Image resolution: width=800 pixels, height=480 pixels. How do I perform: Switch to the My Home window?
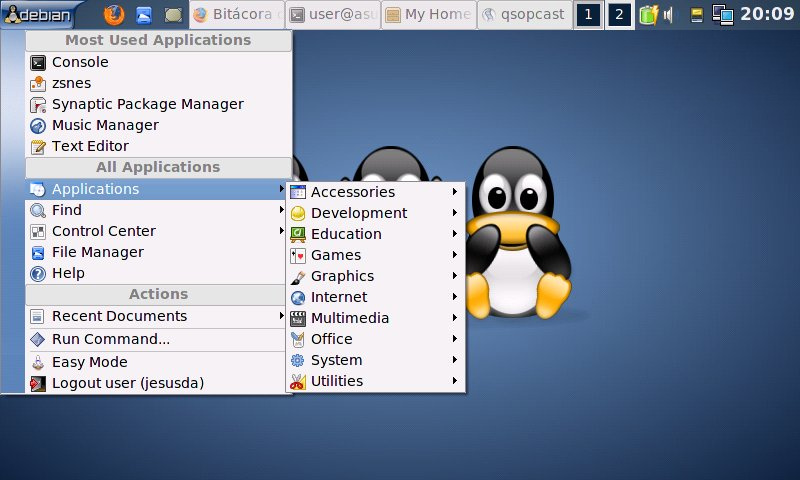(x=429, y=15)
